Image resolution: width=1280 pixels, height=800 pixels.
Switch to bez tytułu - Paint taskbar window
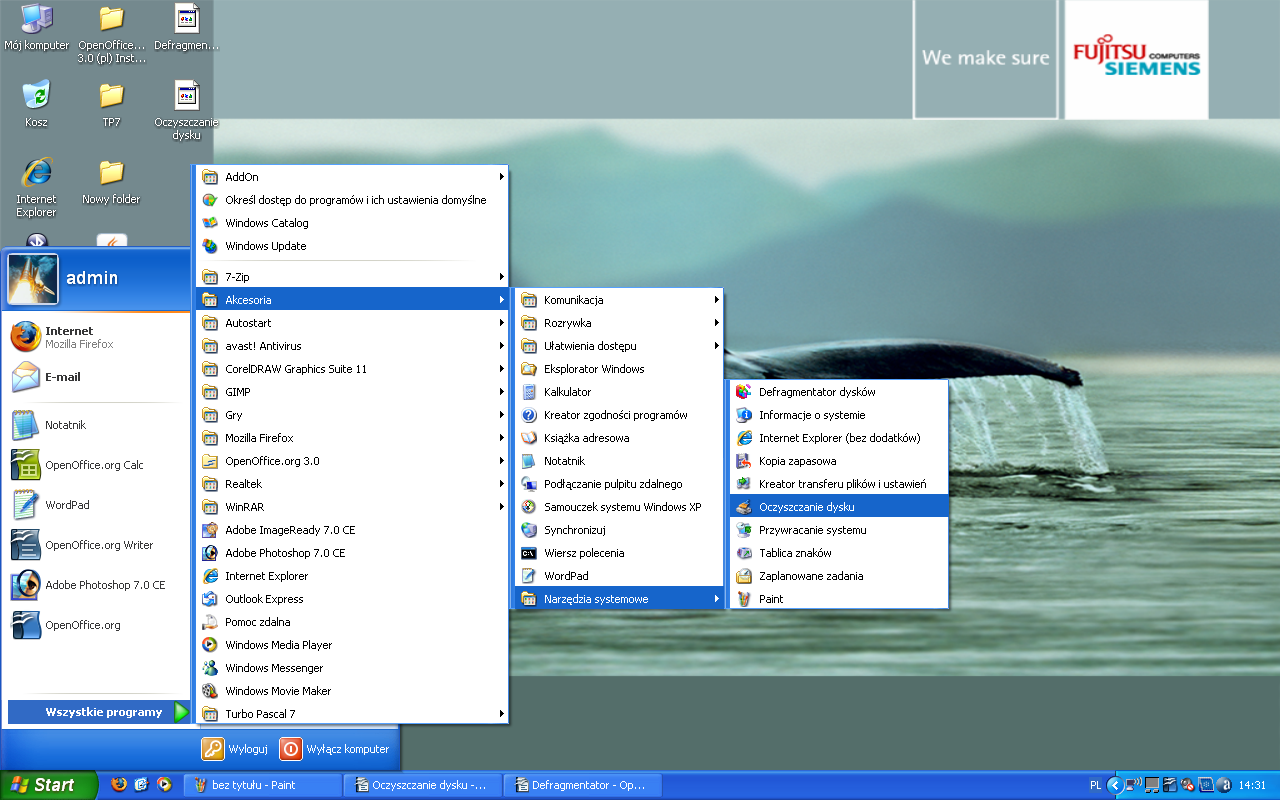pos(263,785)
